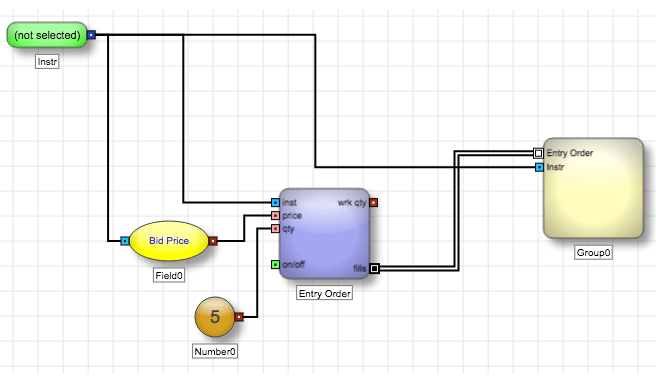This screenshot has height=382, width=656.
Task: Click the Group0 label
Action: 593,252
